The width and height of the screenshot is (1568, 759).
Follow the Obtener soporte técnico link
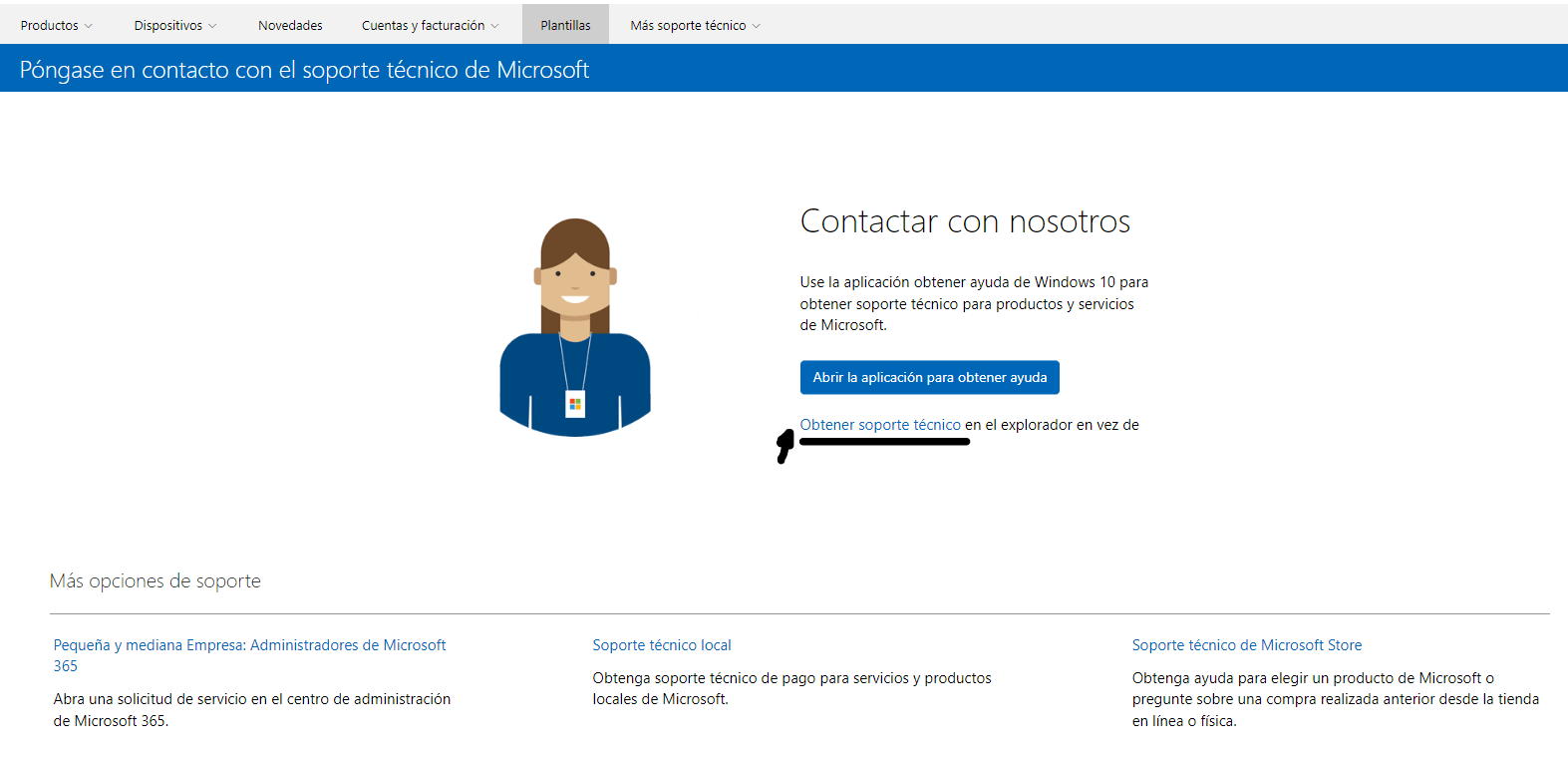click(x=880, y=425)
